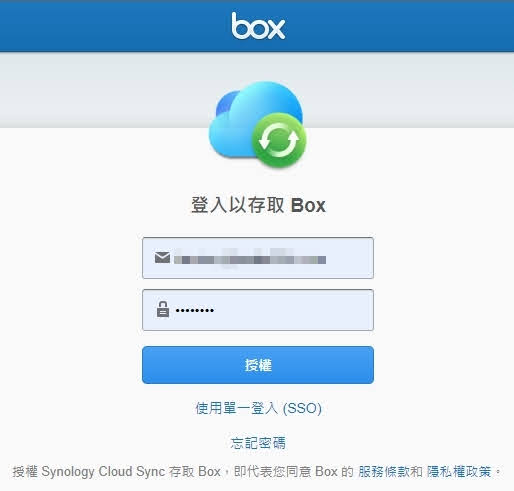This screenshot has height=491, width=514.
Task: Click the envelope icon in the email field
Action: pyautogui.click(x=162, y=258)
